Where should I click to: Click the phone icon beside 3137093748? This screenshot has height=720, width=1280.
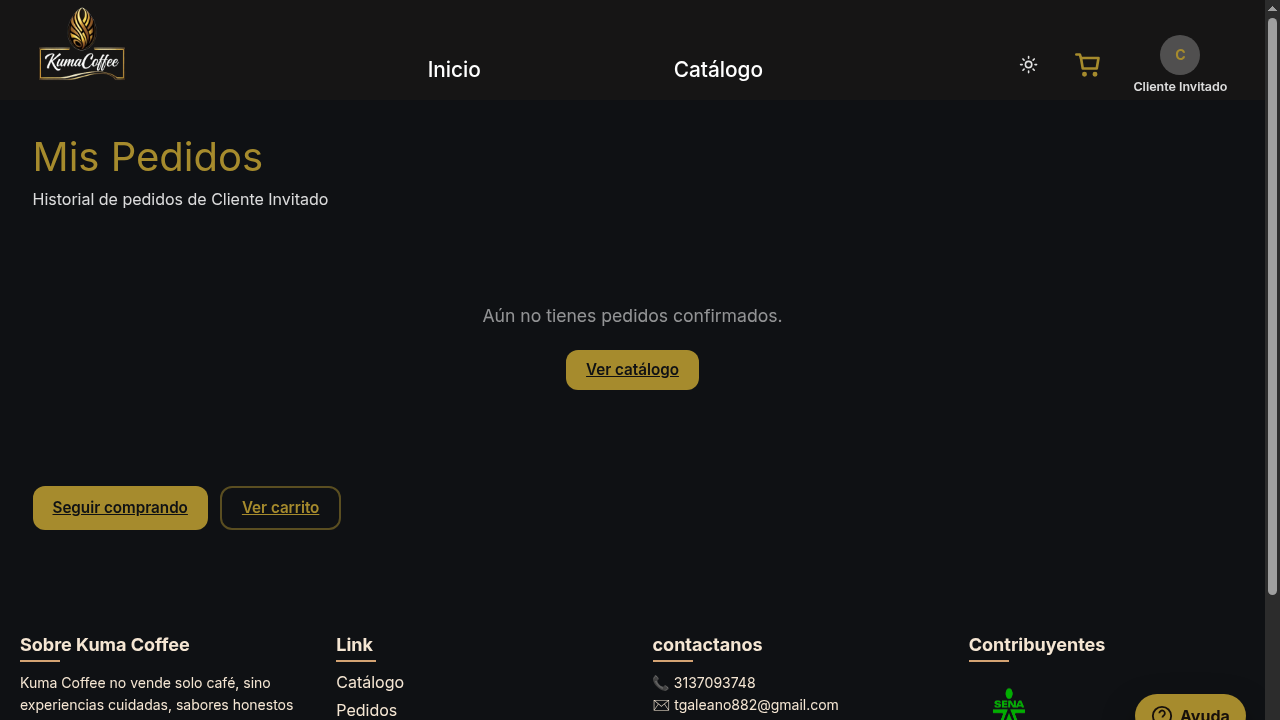coord(661,683)
